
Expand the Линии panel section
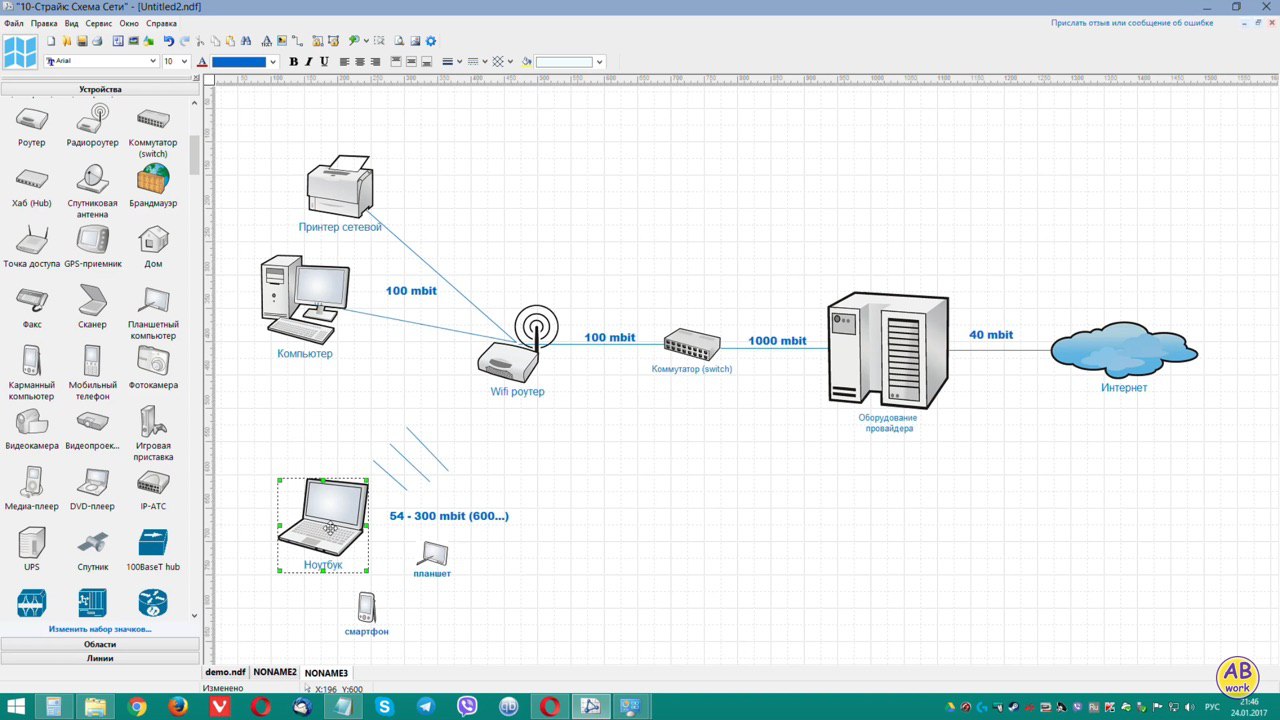pos(100,658)
